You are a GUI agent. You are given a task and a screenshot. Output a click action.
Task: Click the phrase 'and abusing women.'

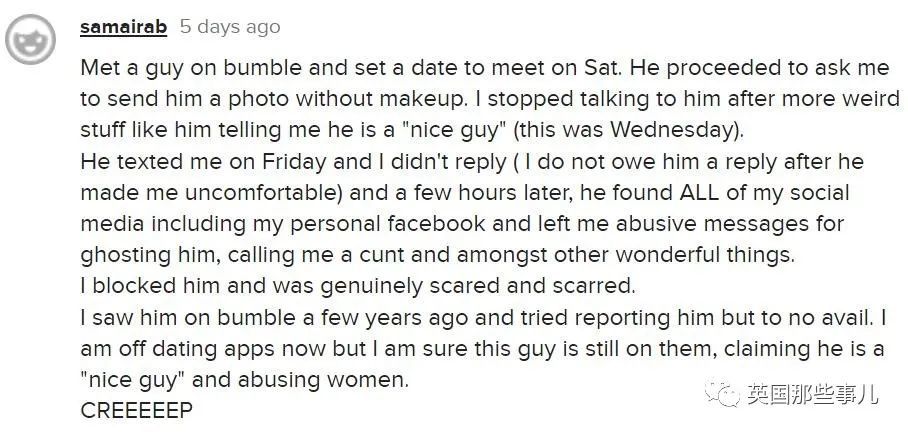pyautogui.click(x=300, y=380)
